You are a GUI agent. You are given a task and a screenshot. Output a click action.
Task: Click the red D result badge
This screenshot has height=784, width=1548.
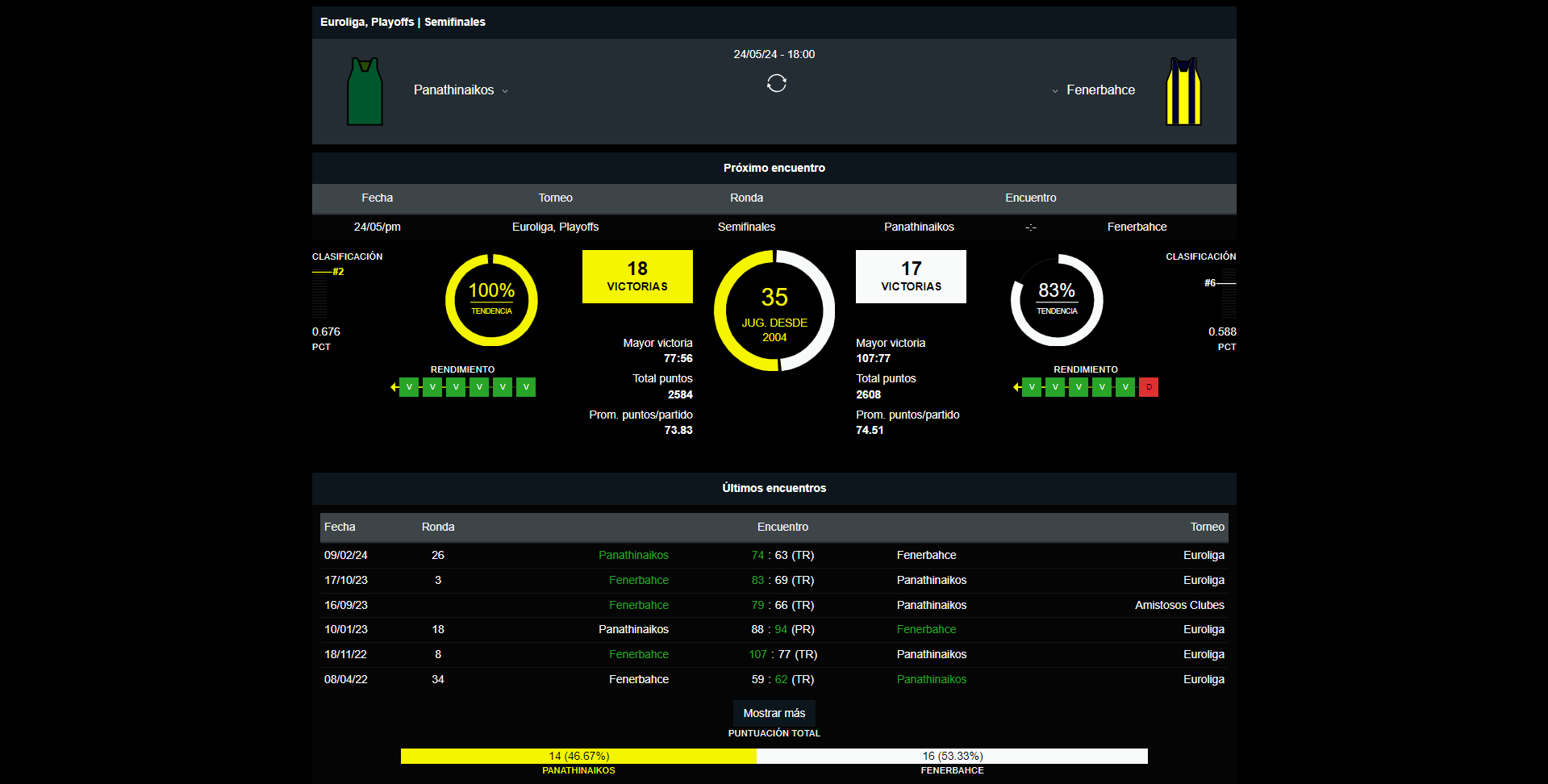click(1149, 387)
